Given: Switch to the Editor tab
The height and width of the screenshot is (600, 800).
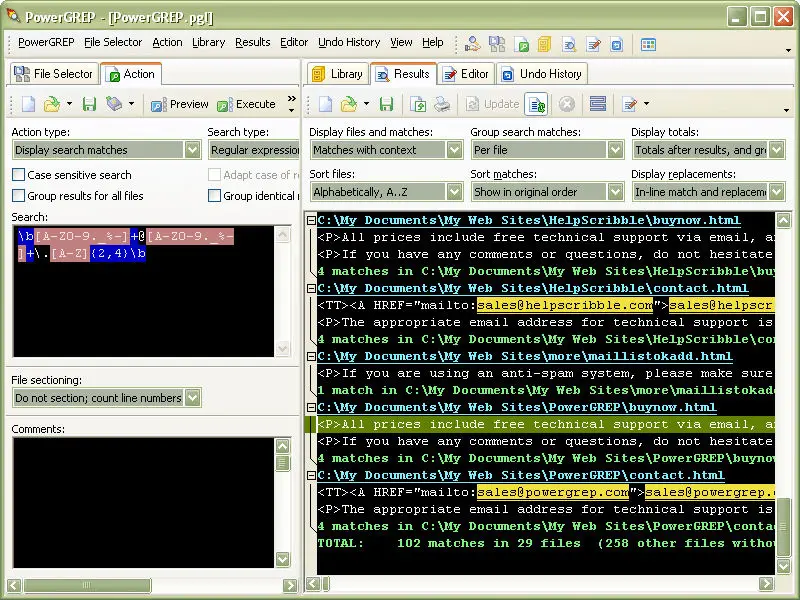Looking at the screenshot, I should pyautogui.click(x=466, y=74).
